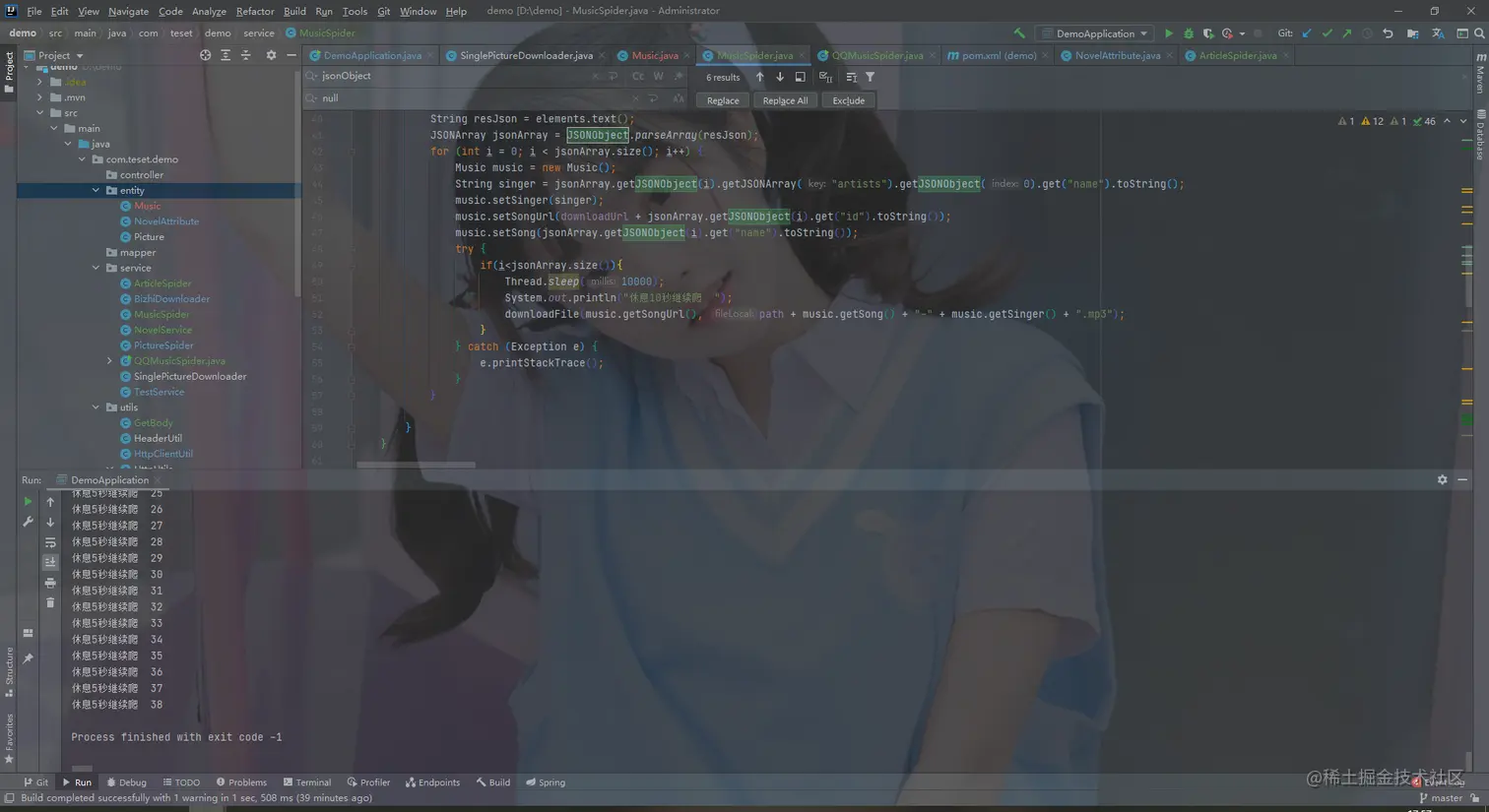This screenshot has height=812, width=1489.
Task: Click the Replace All button
Action: click(x=785, y=100)
